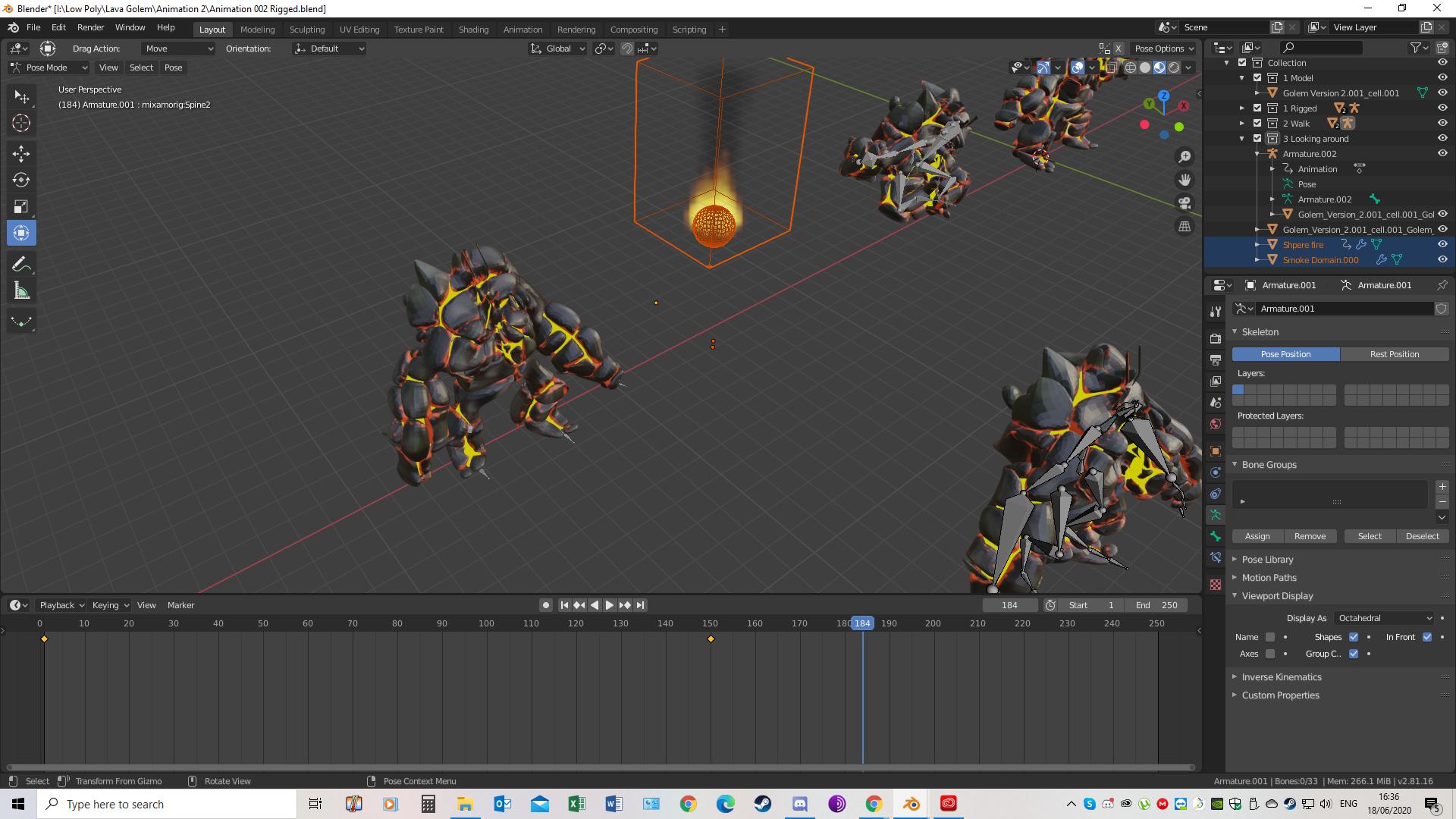Open Blender from the Windows taskbar
This screenshot has width=1456, height=819.
(x=912, y=804)
